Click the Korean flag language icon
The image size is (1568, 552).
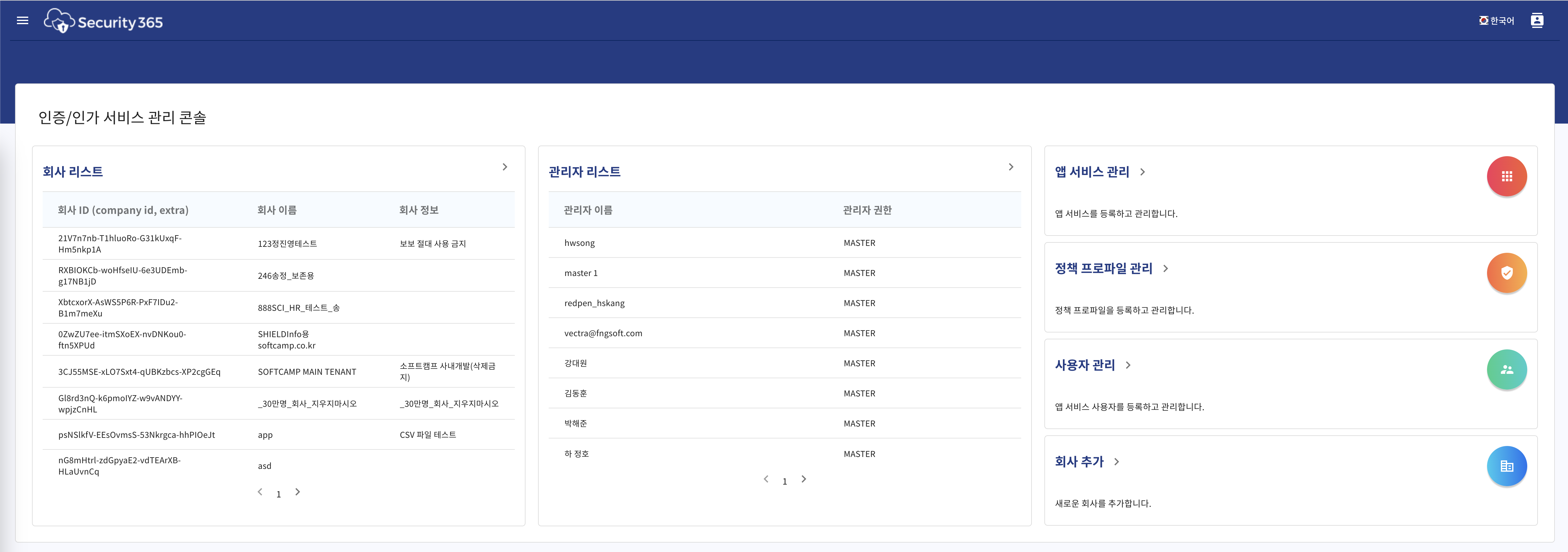[1483, 21]
